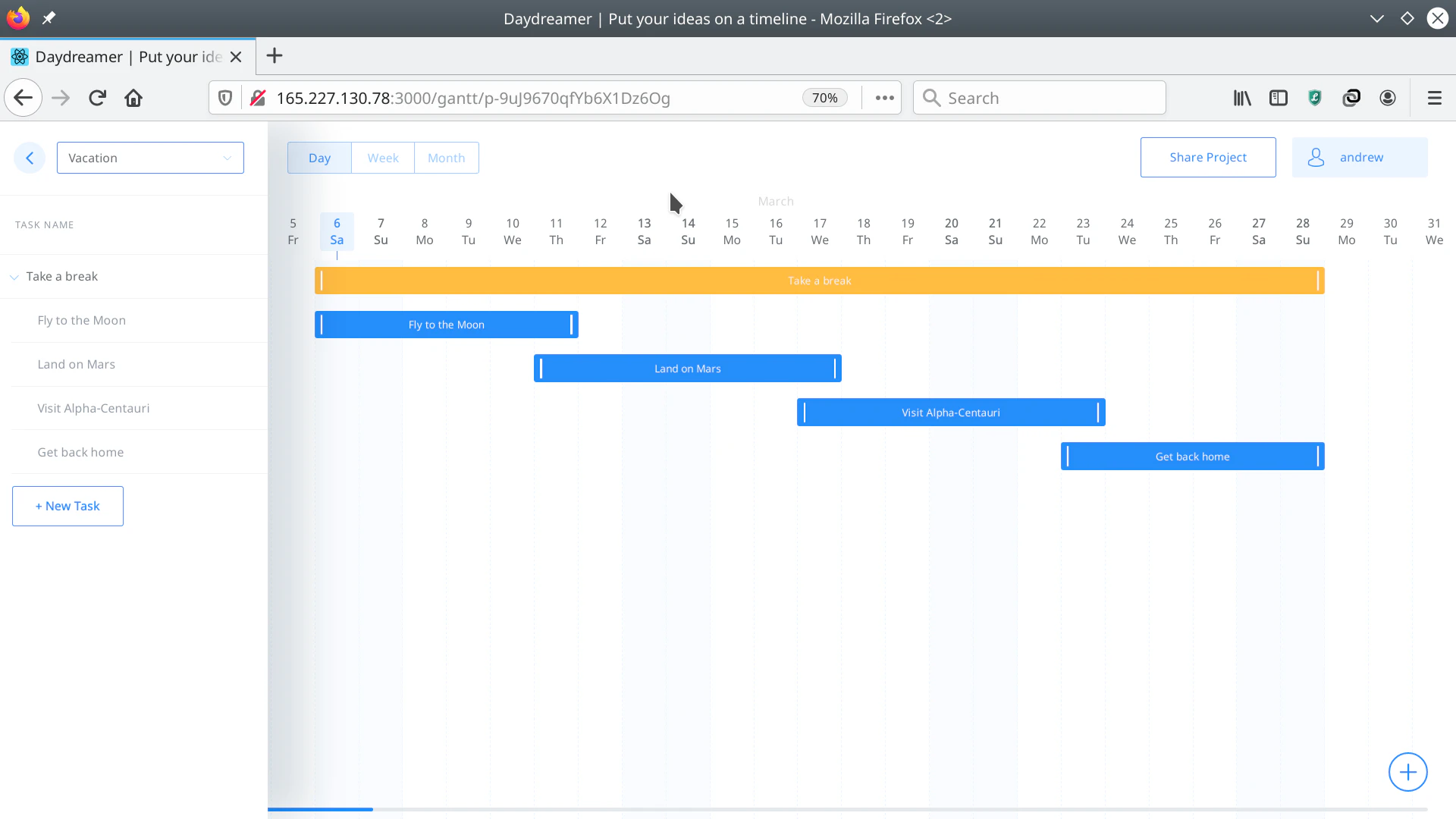
Task: Click the Share Project button
Action: 1207,157
